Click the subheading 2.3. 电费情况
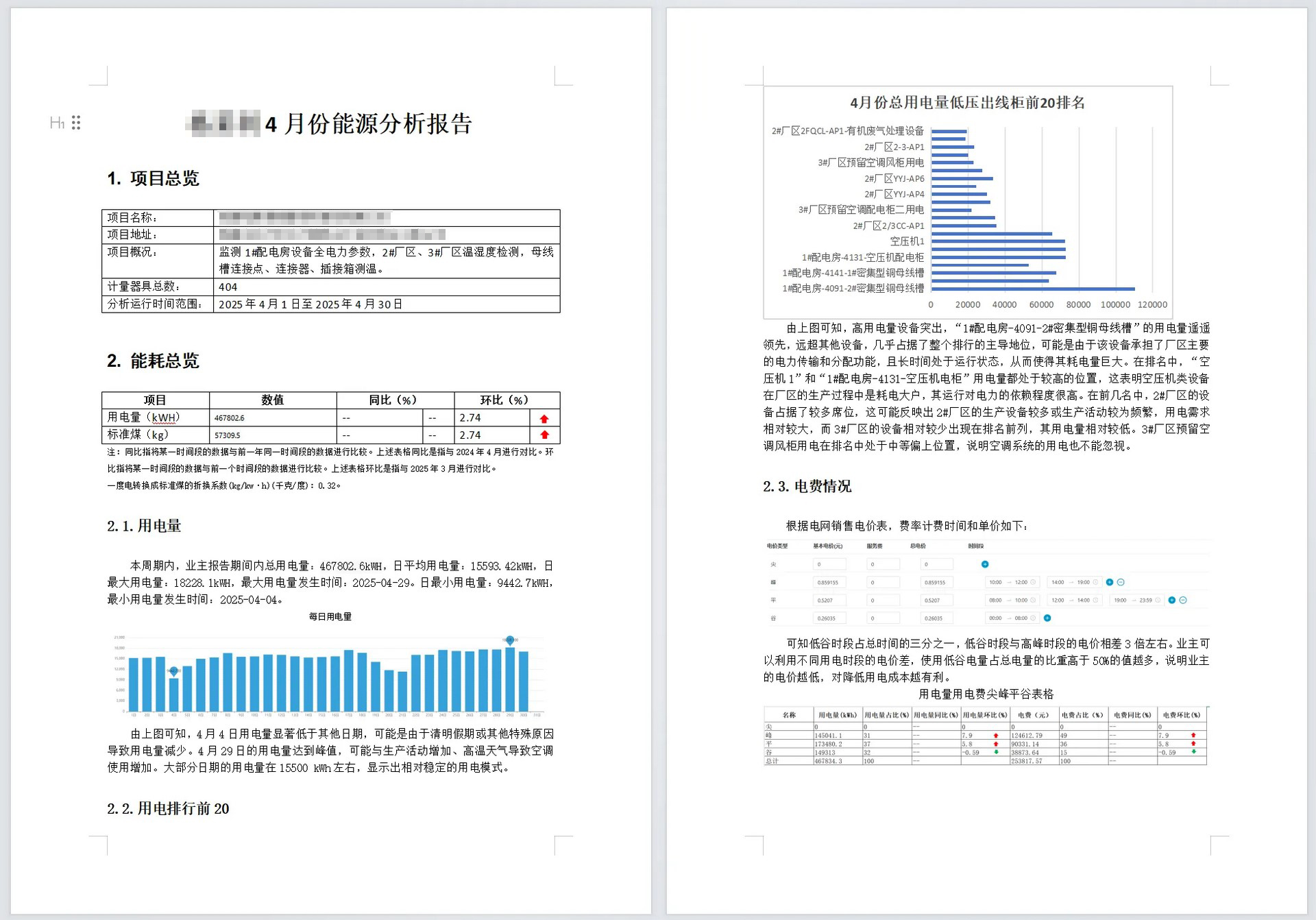Screen dimensions: 1316x920 [807, 486]
